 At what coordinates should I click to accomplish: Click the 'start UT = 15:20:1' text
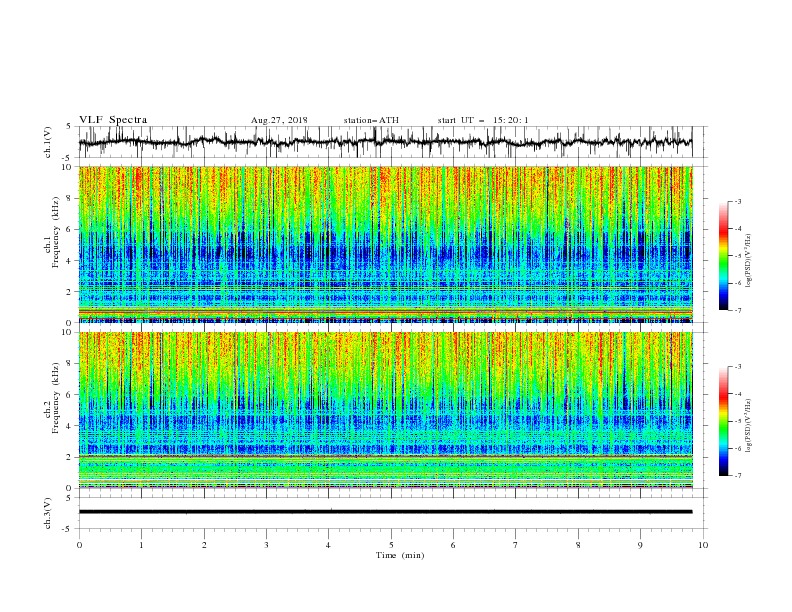tap(483, 120)
